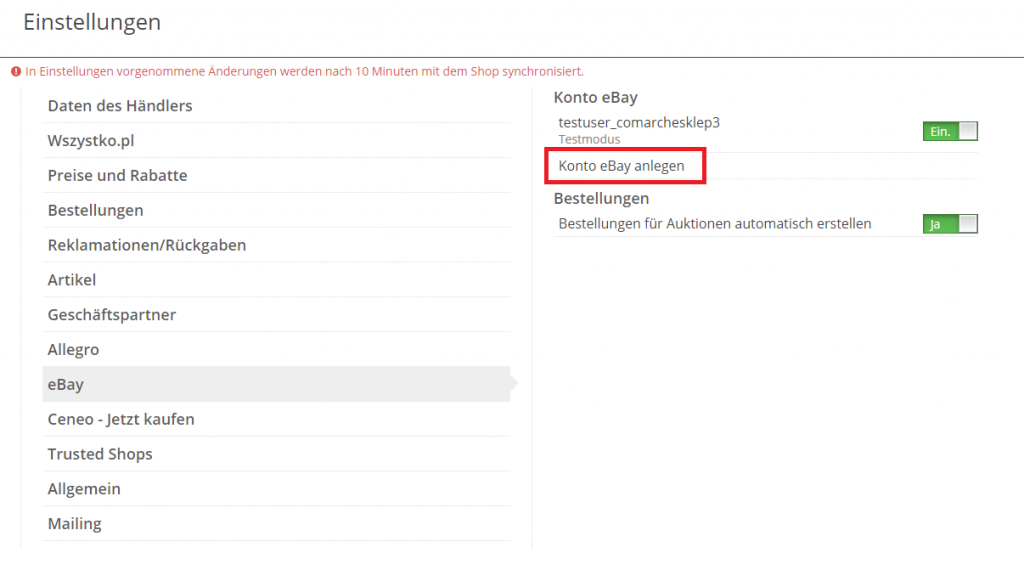Viewport: 1024px width, 564px height.
Task: Toggle the testuser_comarchesklep3 account switch
Action: pyautogui.click(x=950, y=131)
